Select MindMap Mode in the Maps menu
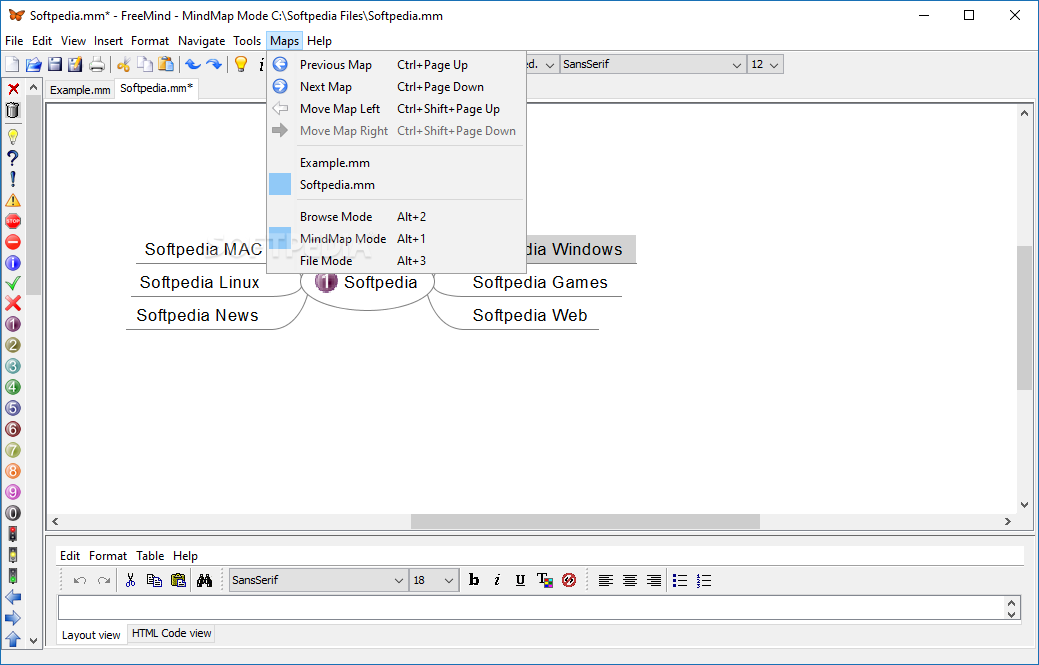The height and width of the screenshot is (665, 1039). tap(396, 238)
